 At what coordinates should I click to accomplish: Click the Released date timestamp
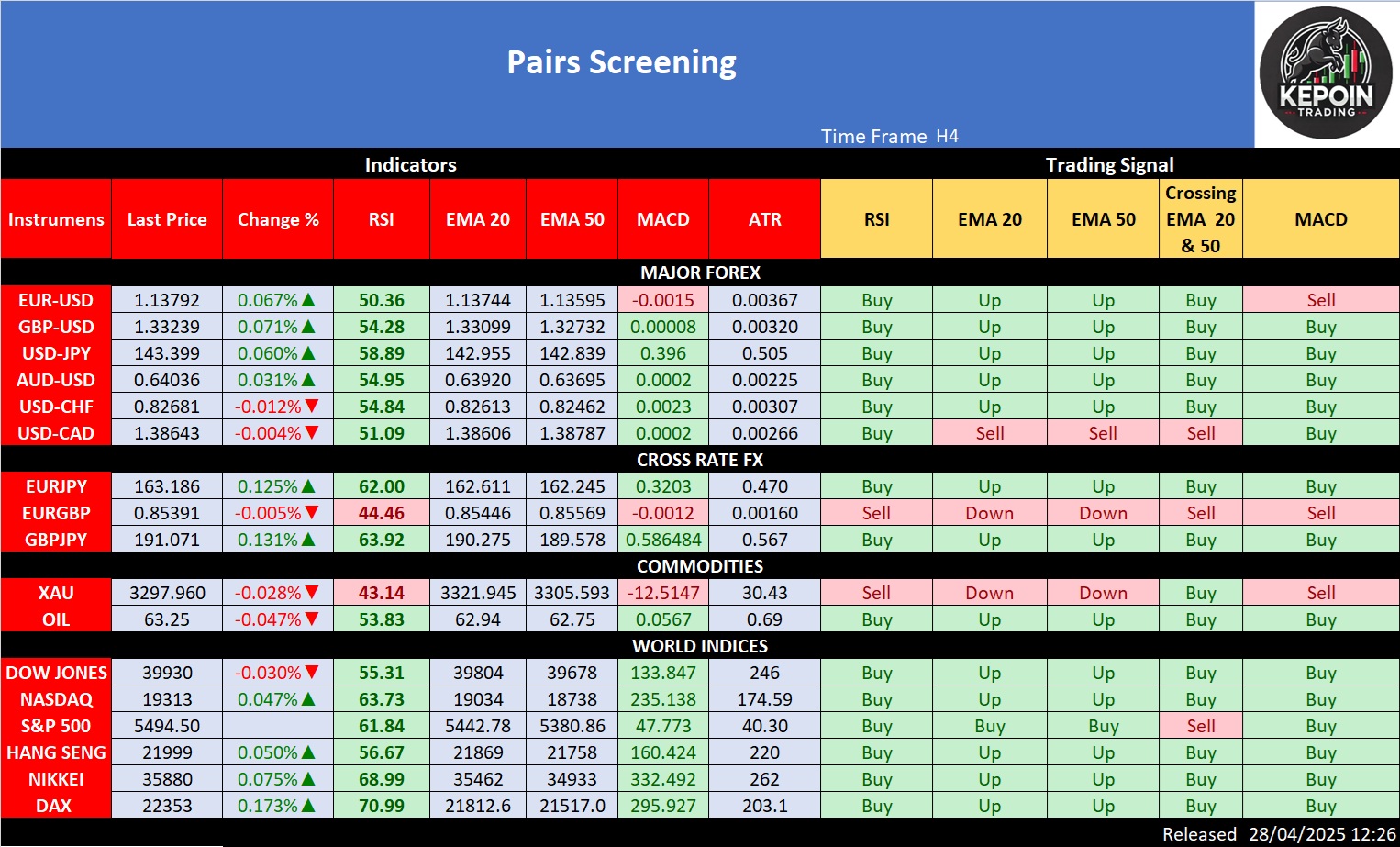tap(1279, 834)
